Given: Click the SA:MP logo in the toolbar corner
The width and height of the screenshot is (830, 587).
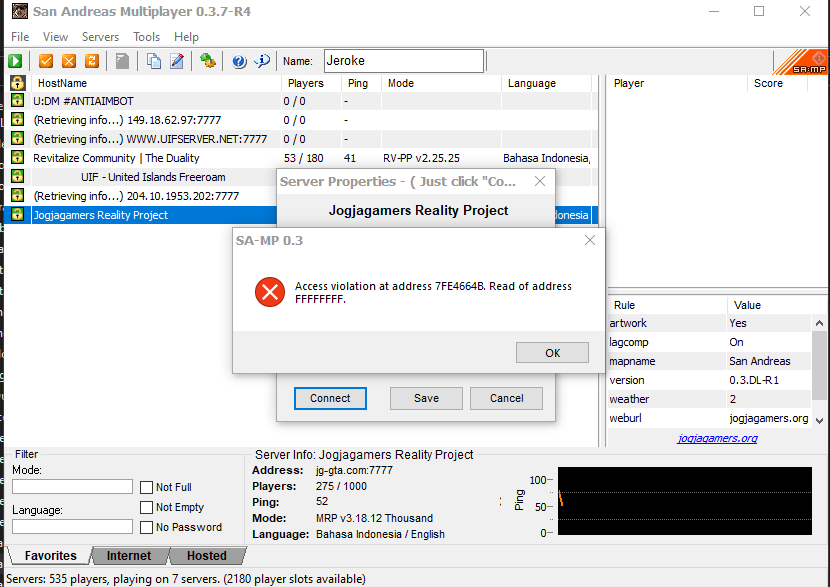Looking at the screenshot, I should (801, 61).
